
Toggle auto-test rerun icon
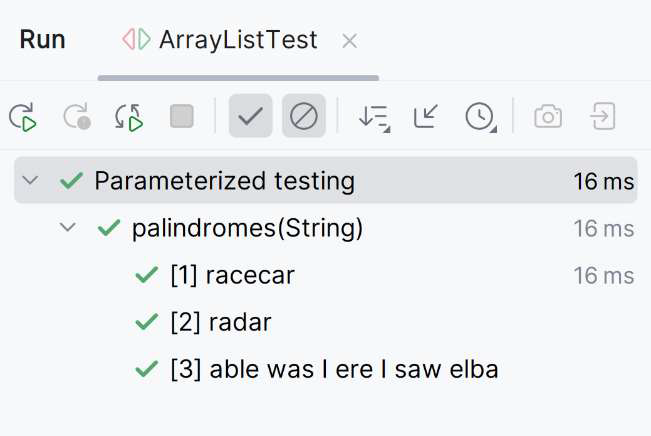pyautogui.click(x=129, y=117)
